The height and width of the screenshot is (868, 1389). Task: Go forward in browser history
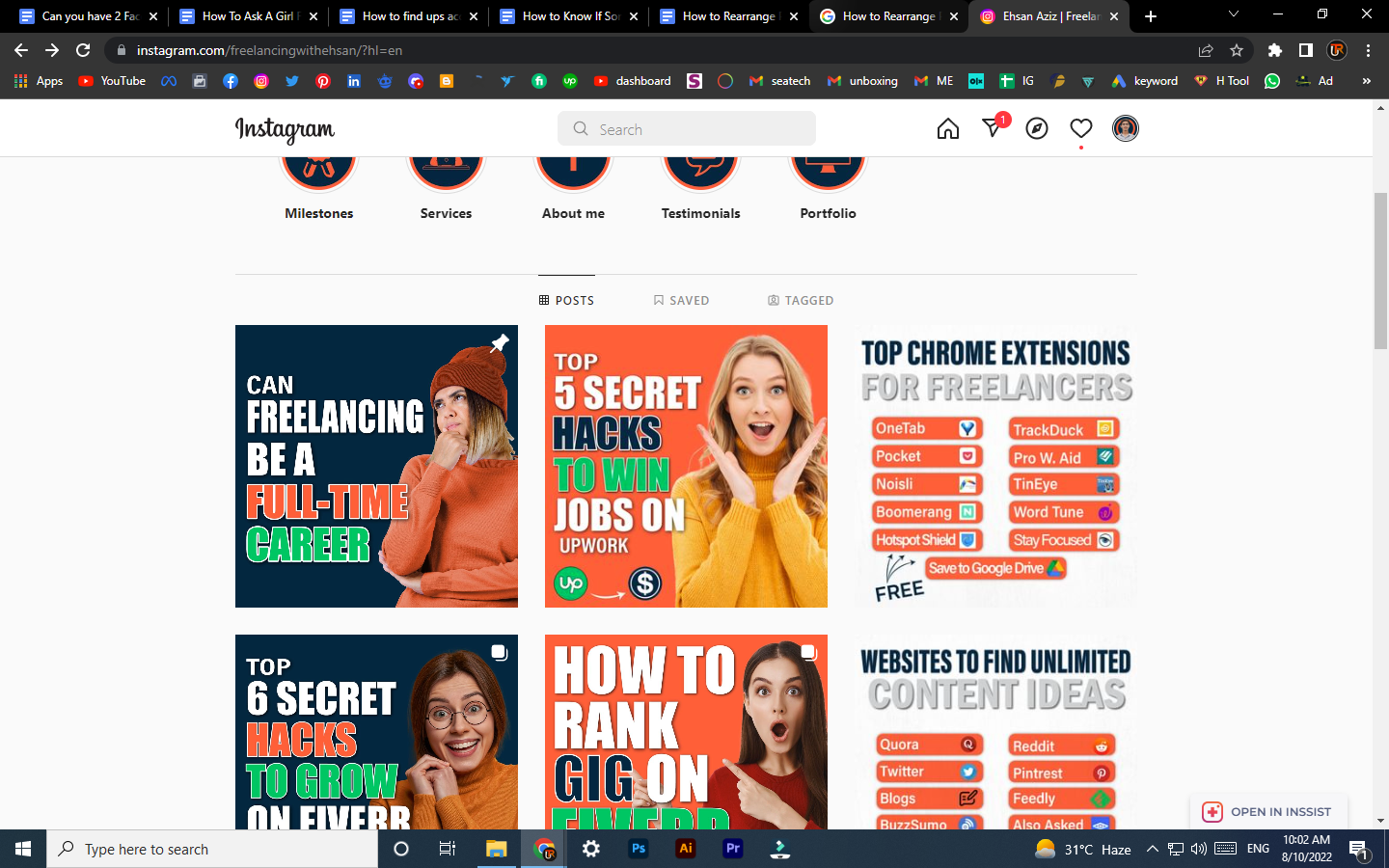point(52,50)
